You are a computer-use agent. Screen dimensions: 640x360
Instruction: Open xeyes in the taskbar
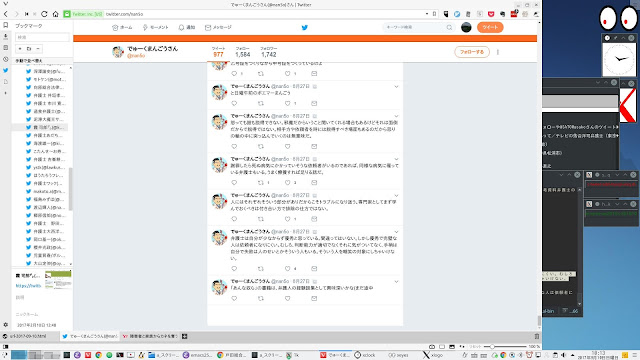click(x=398, y=355)
